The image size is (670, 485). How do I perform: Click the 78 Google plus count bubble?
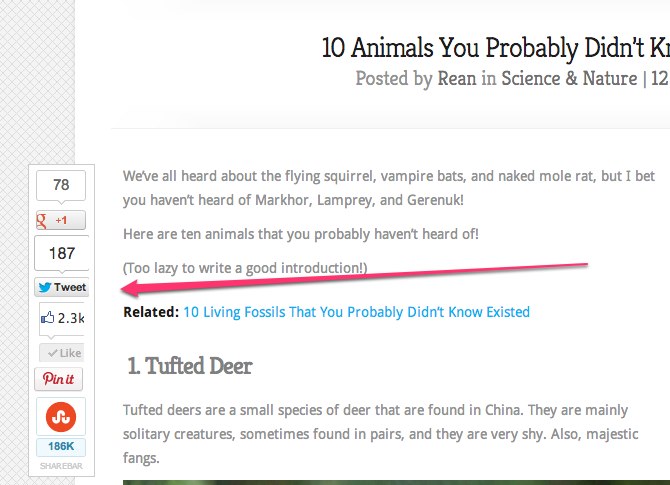[x=60, y=185]
